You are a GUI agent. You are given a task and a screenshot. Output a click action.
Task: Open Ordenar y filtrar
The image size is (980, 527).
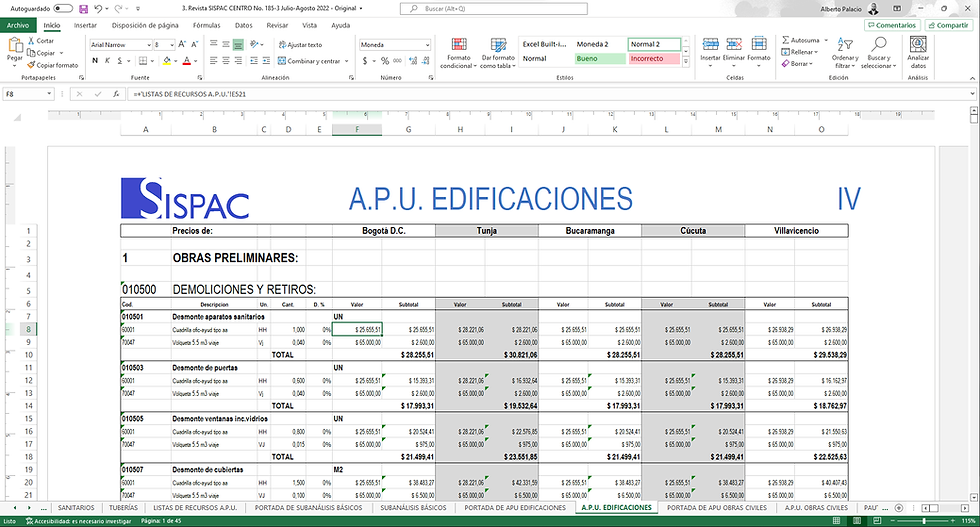coord(845,53)
